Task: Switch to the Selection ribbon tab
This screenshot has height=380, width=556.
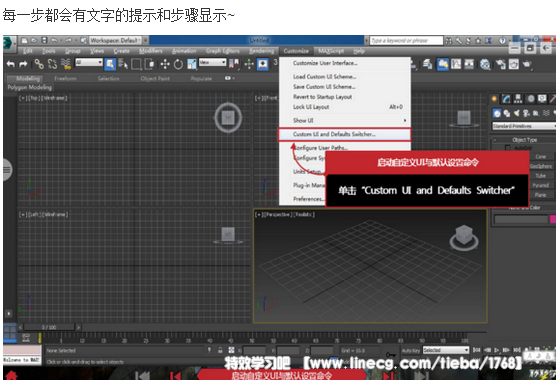Action: coord(109,78)
